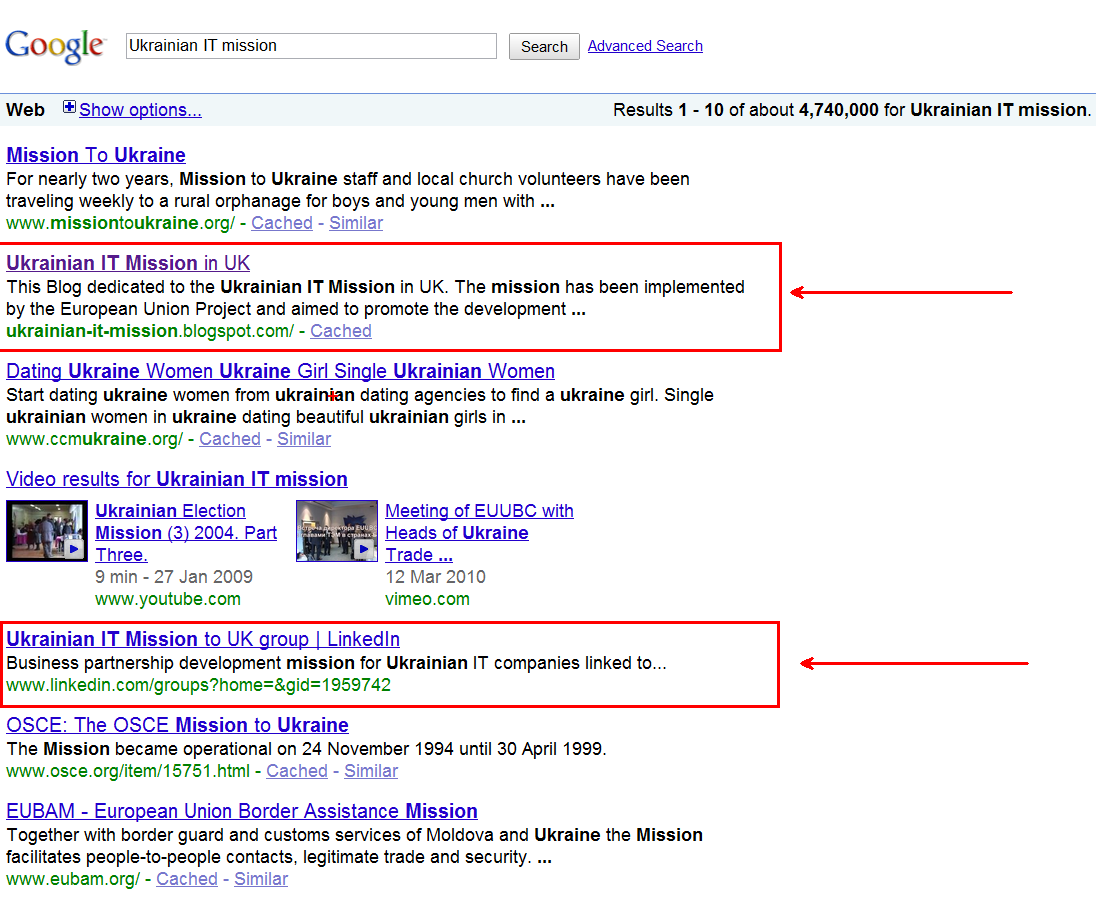Screen dimensions: 1096x902
Task: Select the Web label in results bar
Action: [25, 110]
